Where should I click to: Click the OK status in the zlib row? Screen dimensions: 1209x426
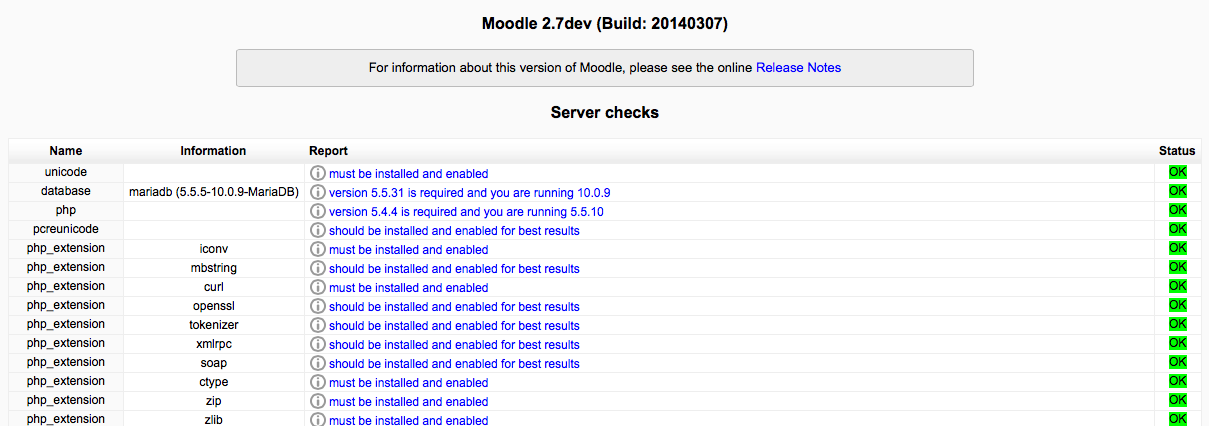point(1177,419)
